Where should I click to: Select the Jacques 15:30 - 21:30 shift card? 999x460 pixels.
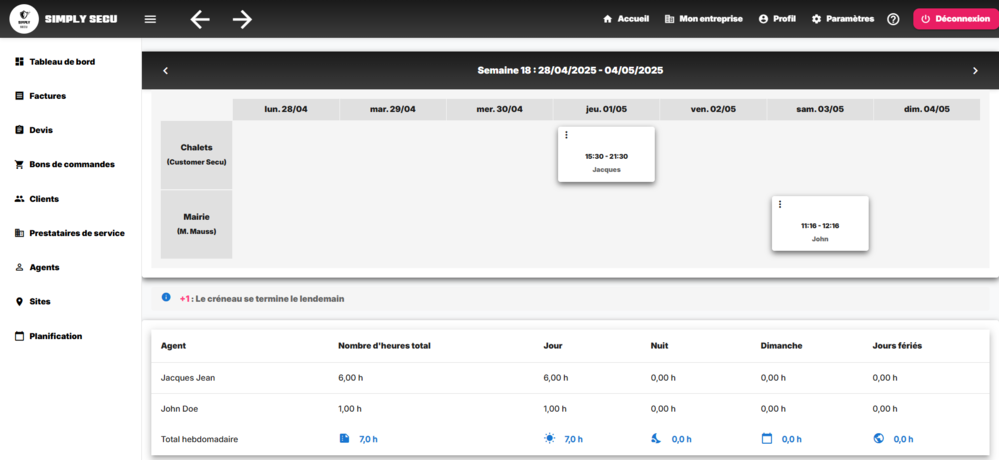coord(606,160)
